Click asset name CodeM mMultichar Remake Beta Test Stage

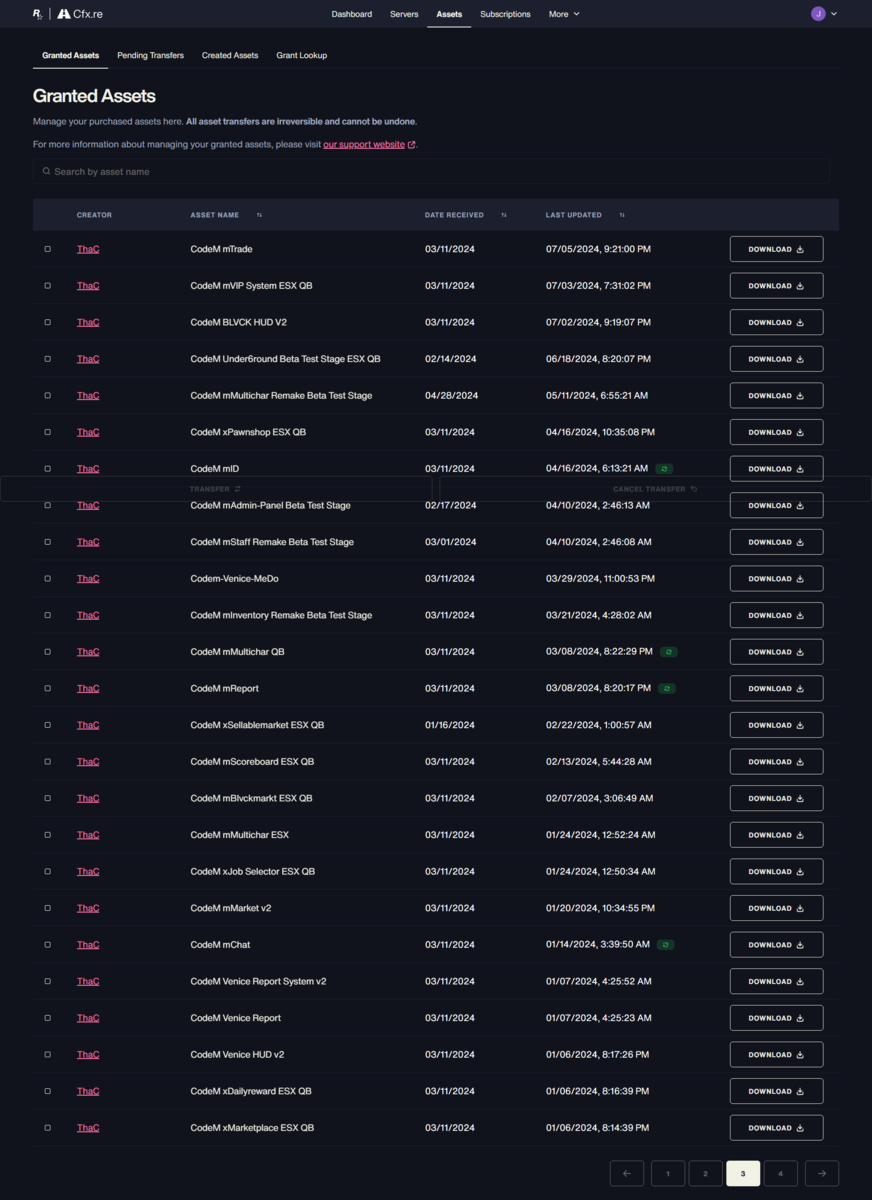coord(281,396)
